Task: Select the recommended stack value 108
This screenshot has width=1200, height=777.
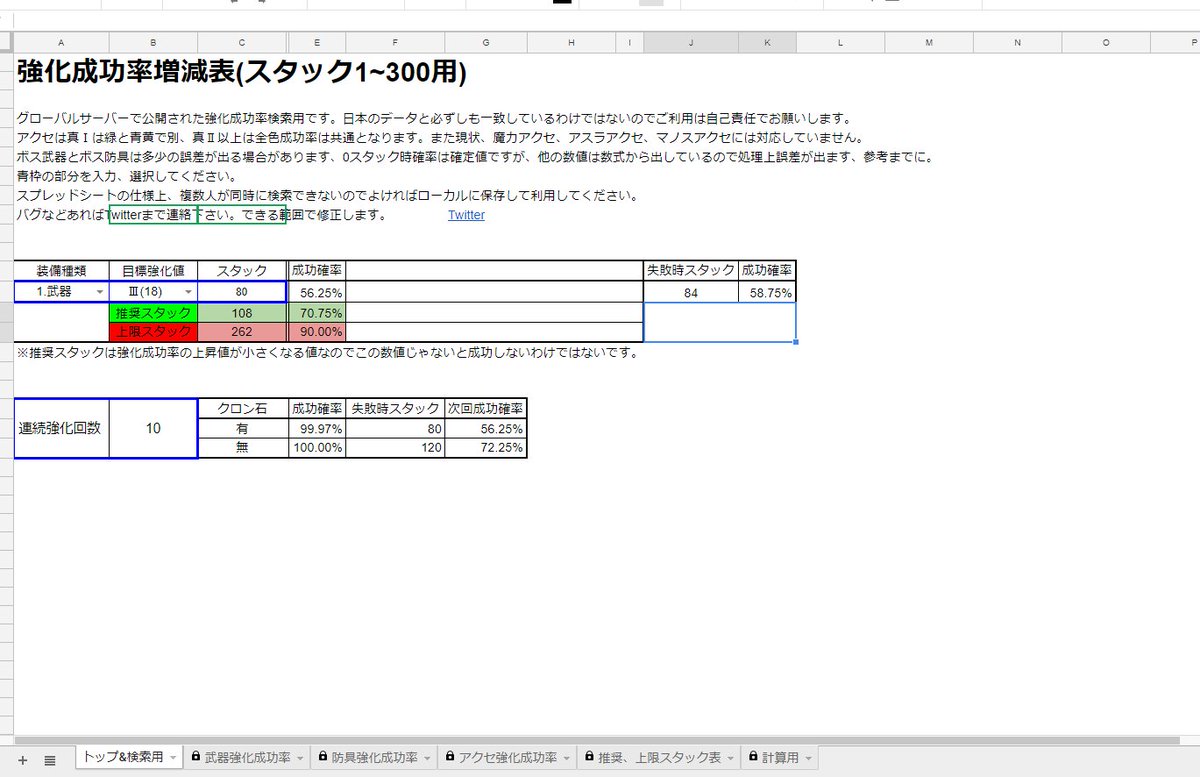Action: point(242,312)
